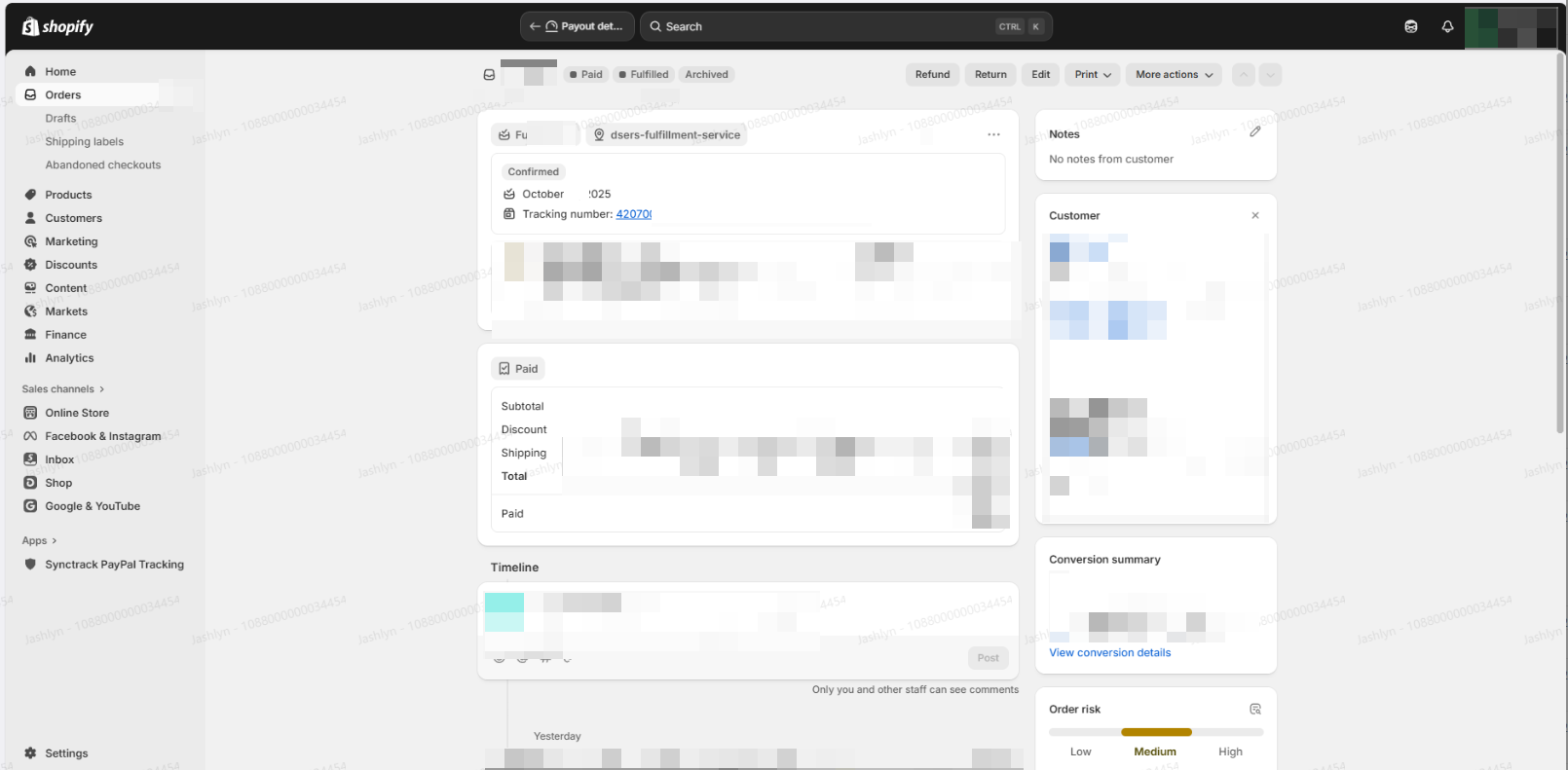
Task: Open the View conversion details link
Action: 1109,652
